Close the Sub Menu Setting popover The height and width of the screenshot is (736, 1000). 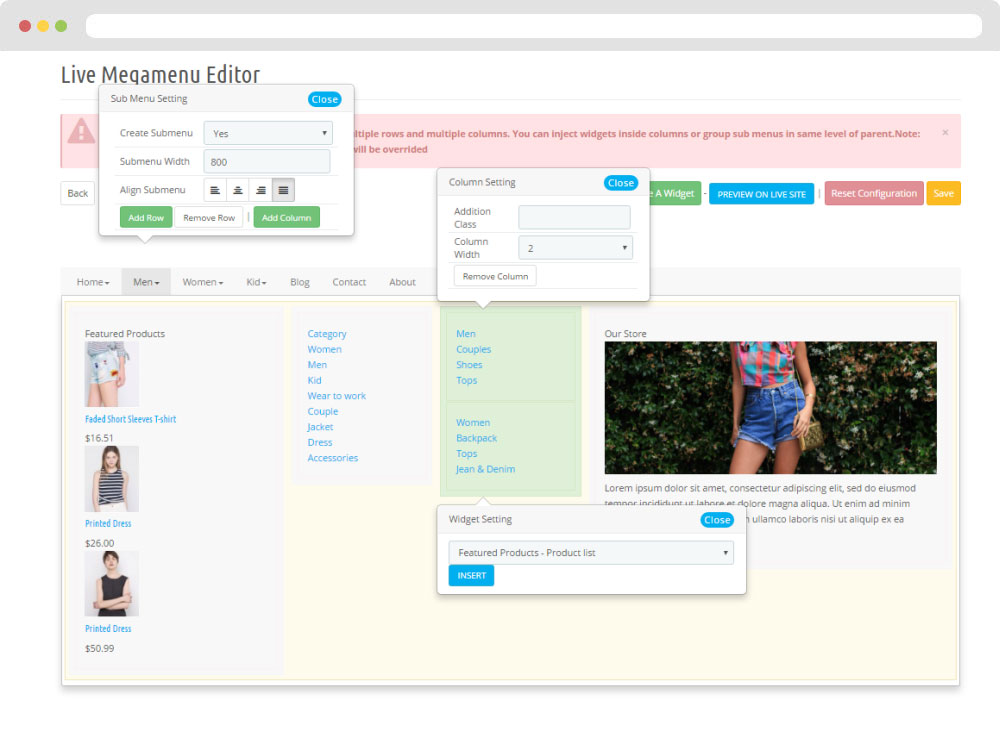[325, 99]
